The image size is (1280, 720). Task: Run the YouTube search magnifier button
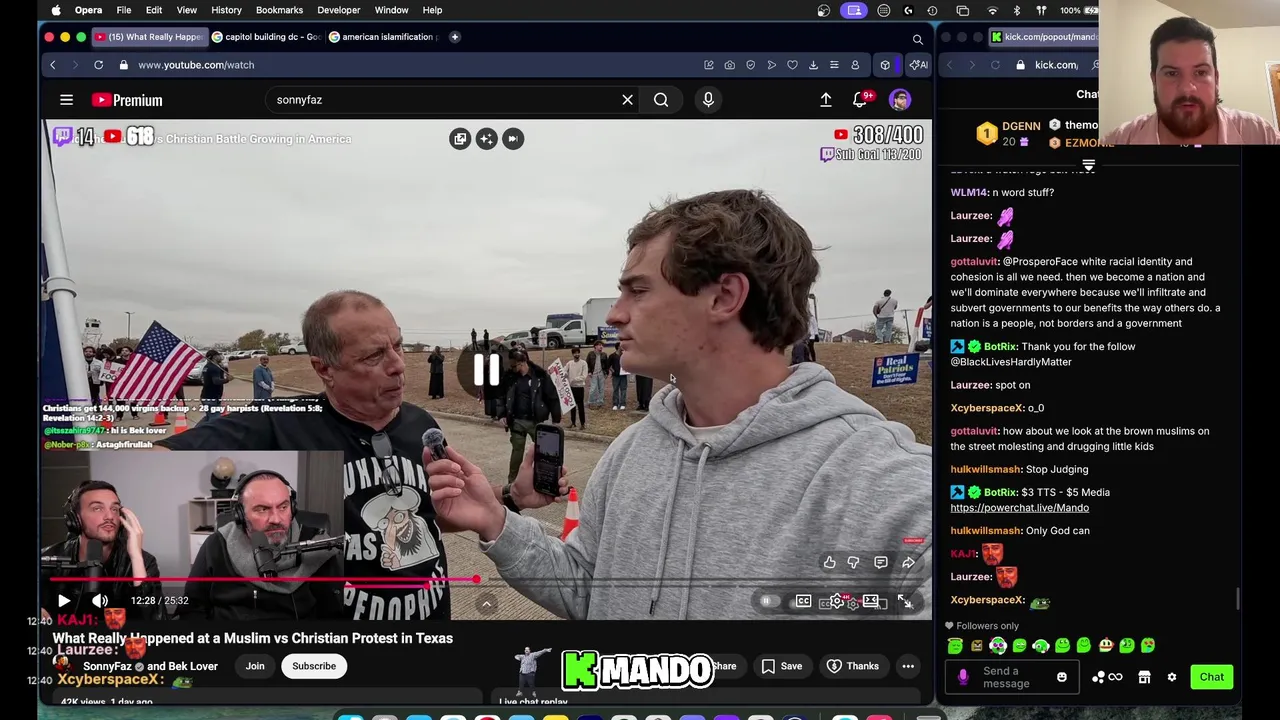point(661,100)
